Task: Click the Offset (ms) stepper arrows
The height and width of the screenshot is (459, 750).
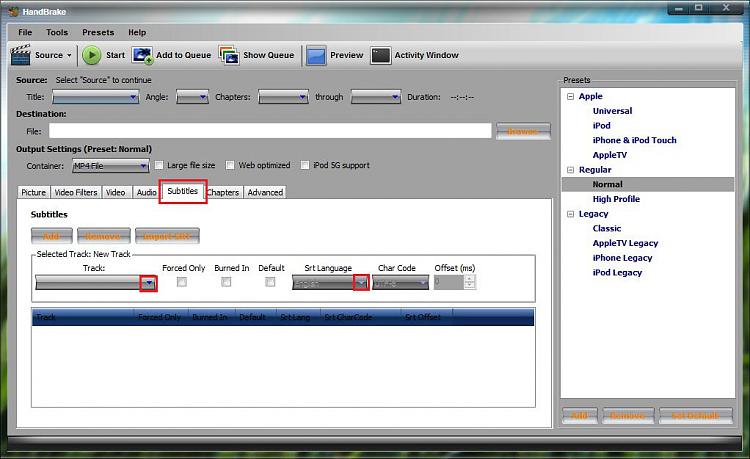Action: pyautogui.click(x=470, y=283)
